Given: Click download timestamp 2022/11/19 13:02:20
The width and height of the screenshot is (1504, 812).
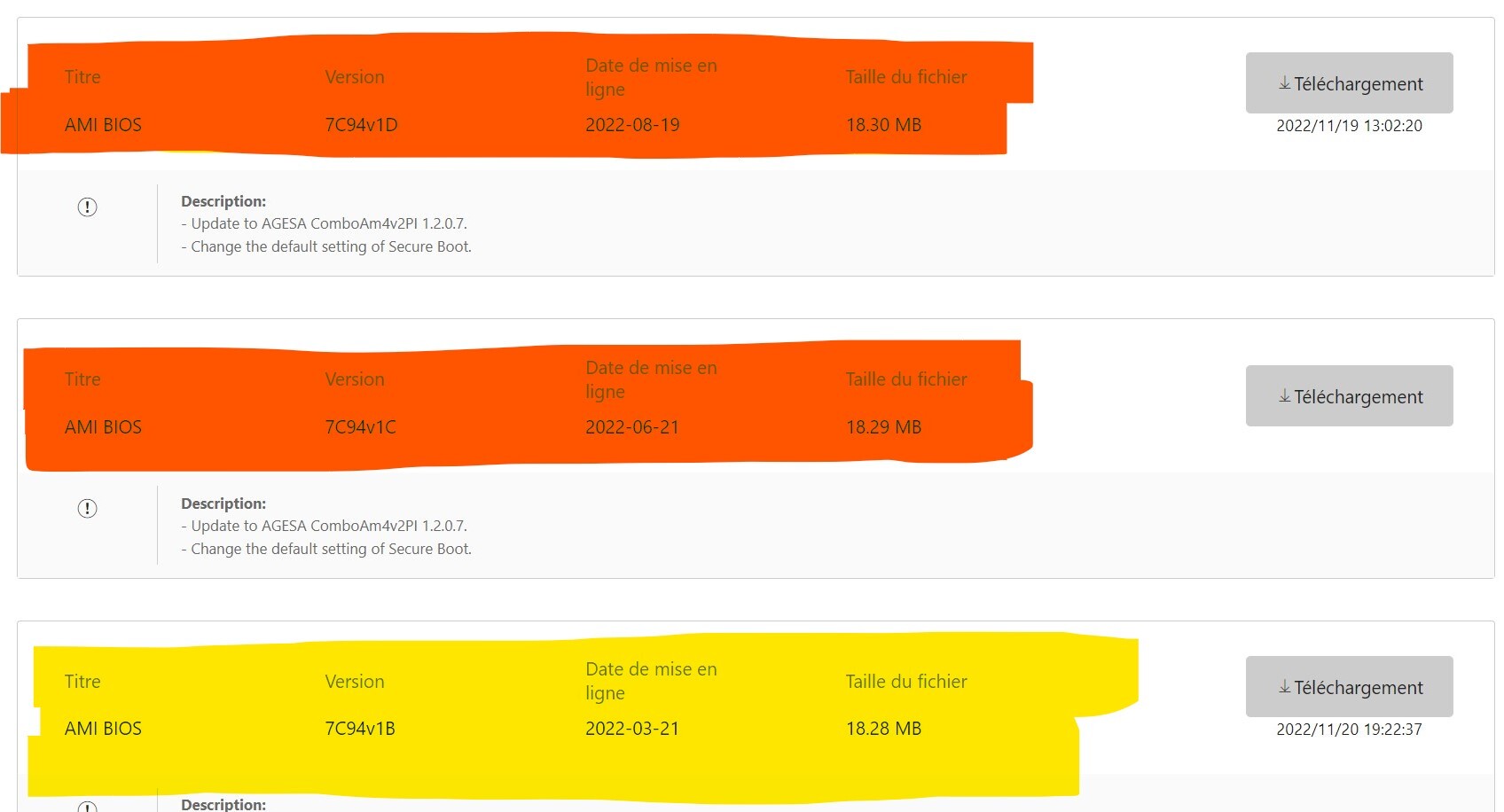Looking at the screenshot, I should click(x=1349, y=126).
